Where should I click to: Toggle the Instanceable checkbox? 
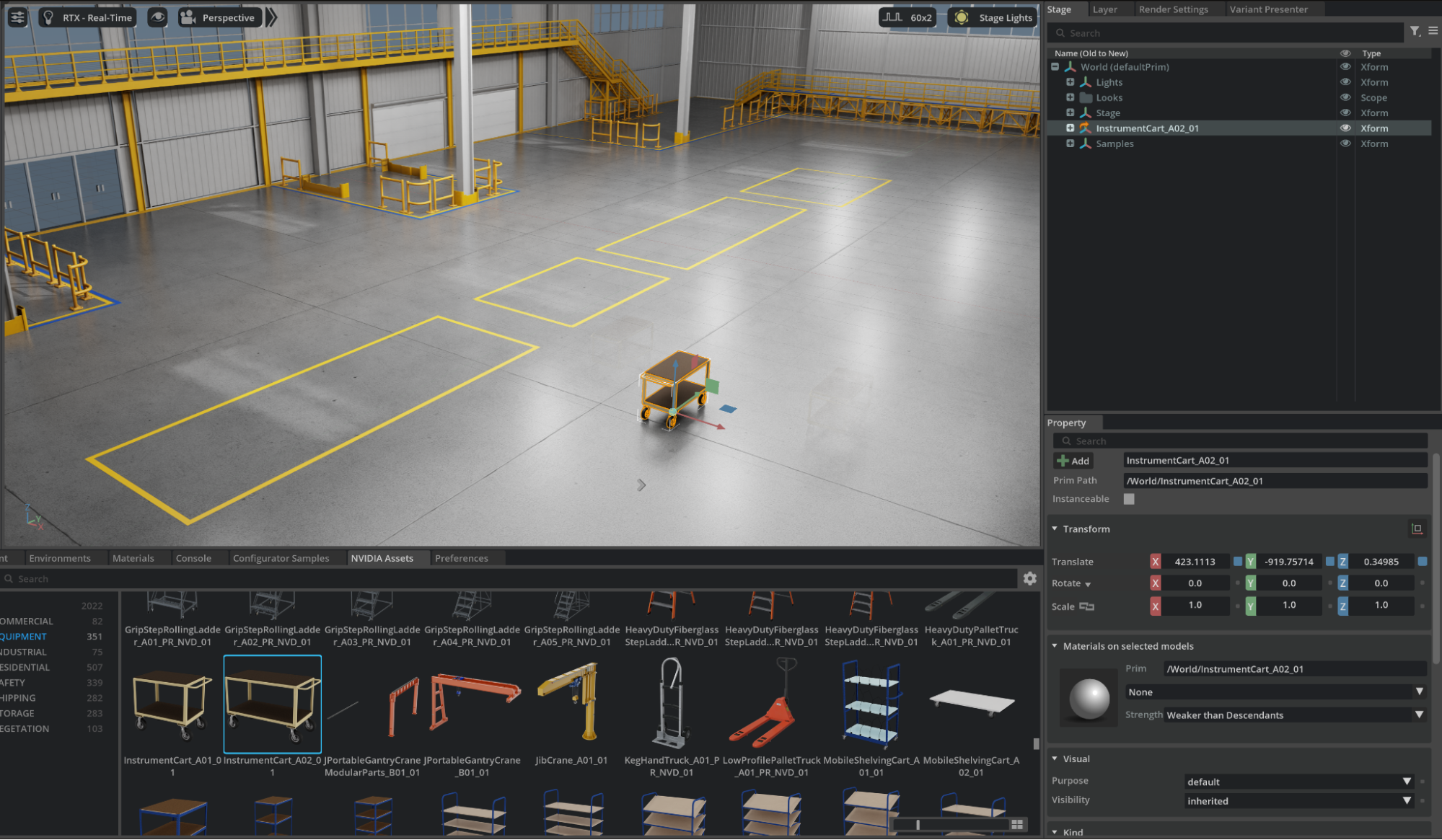tap(1129, 499)
